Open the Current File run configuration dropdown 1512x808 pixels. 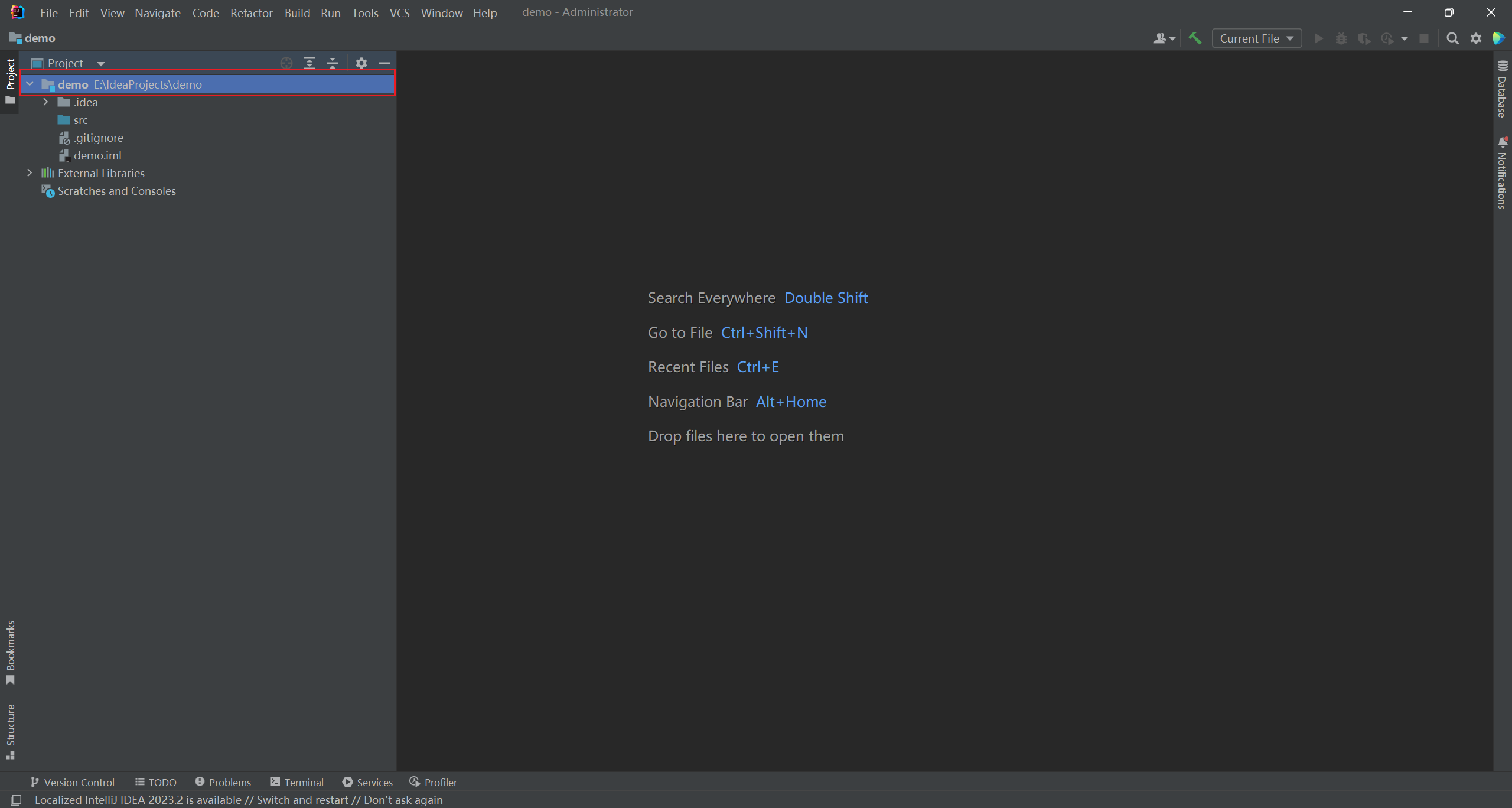[1256, 38]
